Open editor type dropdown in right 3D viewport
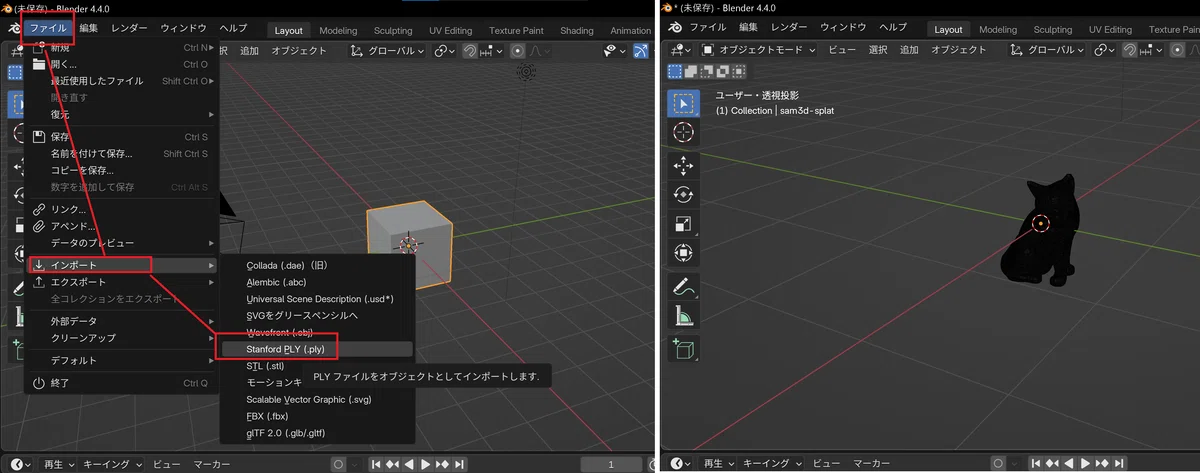This screenshot has width=1200, height=473. point(679,50)
